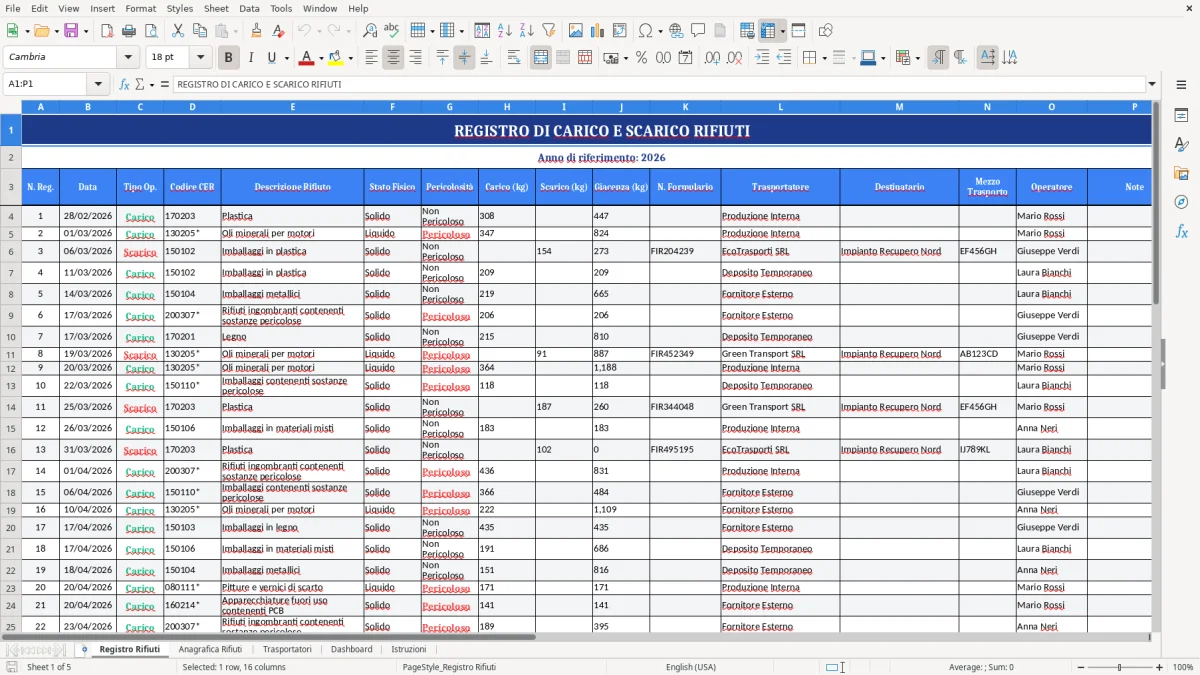
Task: Click the Print icon
Action: [x=129, y=31]
